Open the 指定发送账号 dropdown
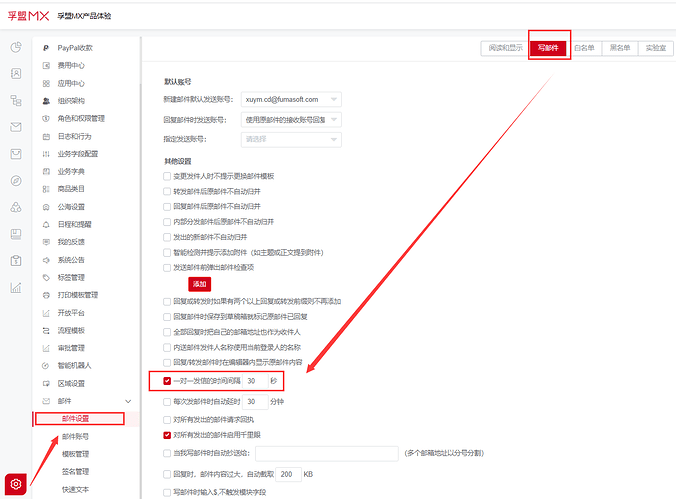Image resolution: width=676 pixels, height=499 pixels. point(292,139)
